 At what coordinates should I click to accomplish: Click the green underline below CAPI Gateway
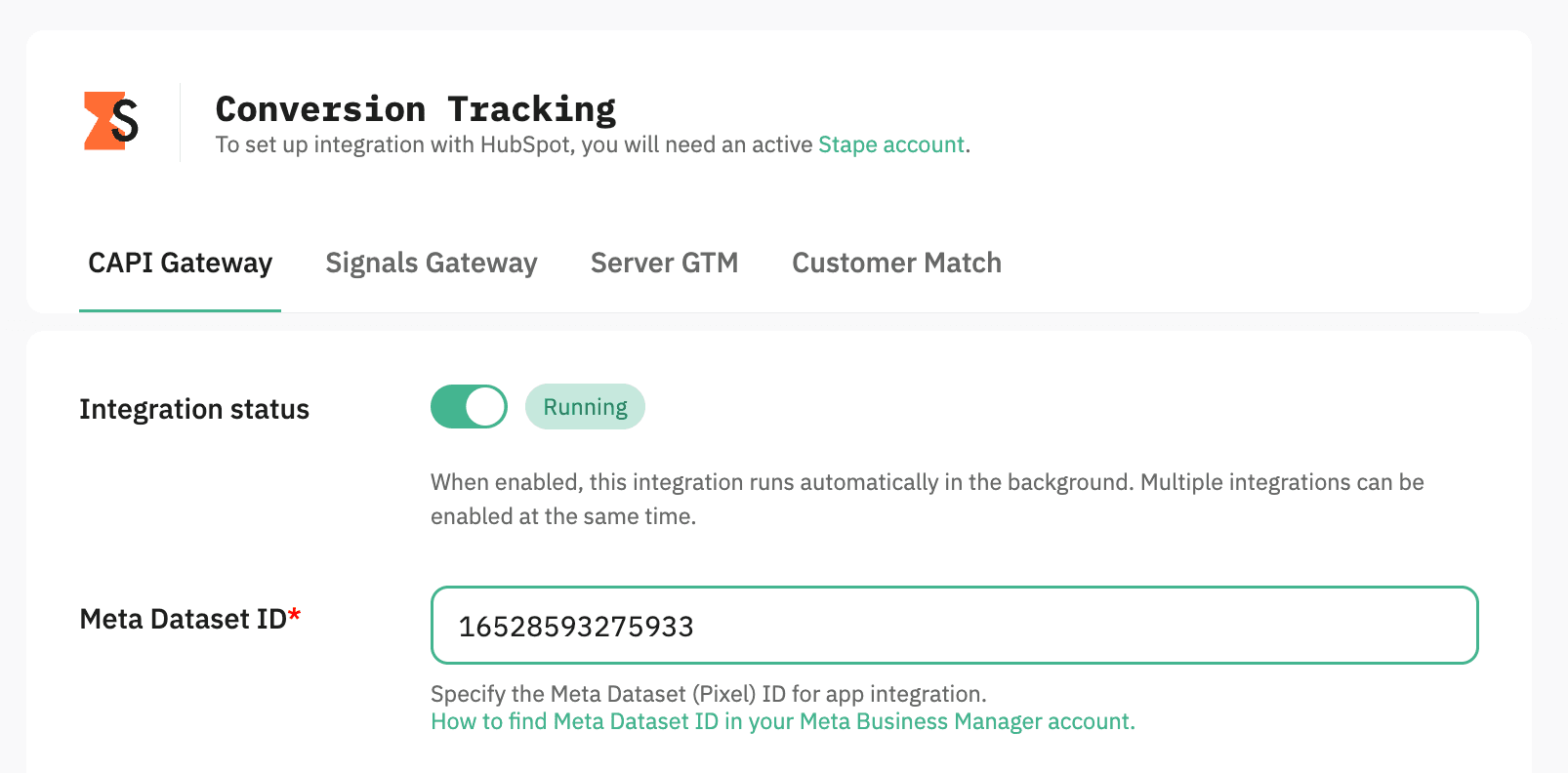(180, 310)
